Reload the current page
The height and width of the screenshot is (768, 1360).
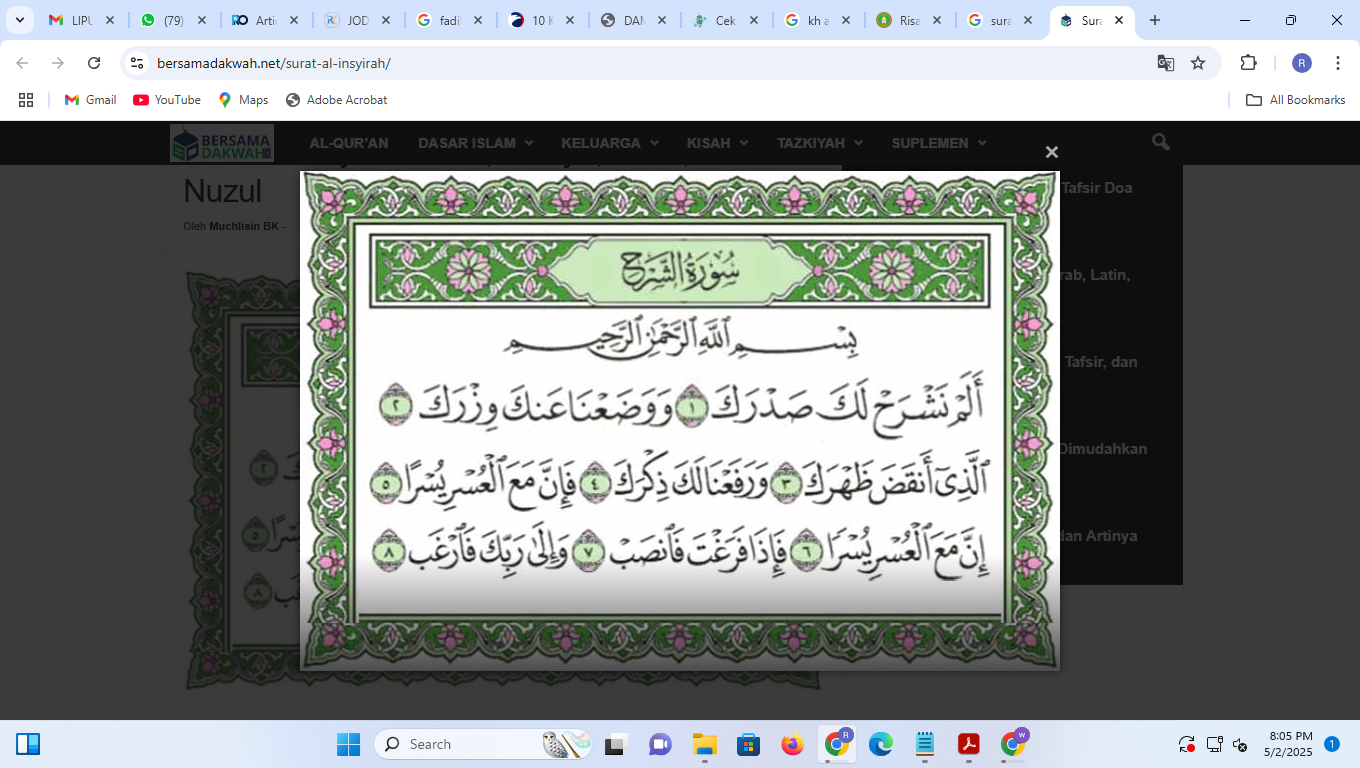click(94, 63)
